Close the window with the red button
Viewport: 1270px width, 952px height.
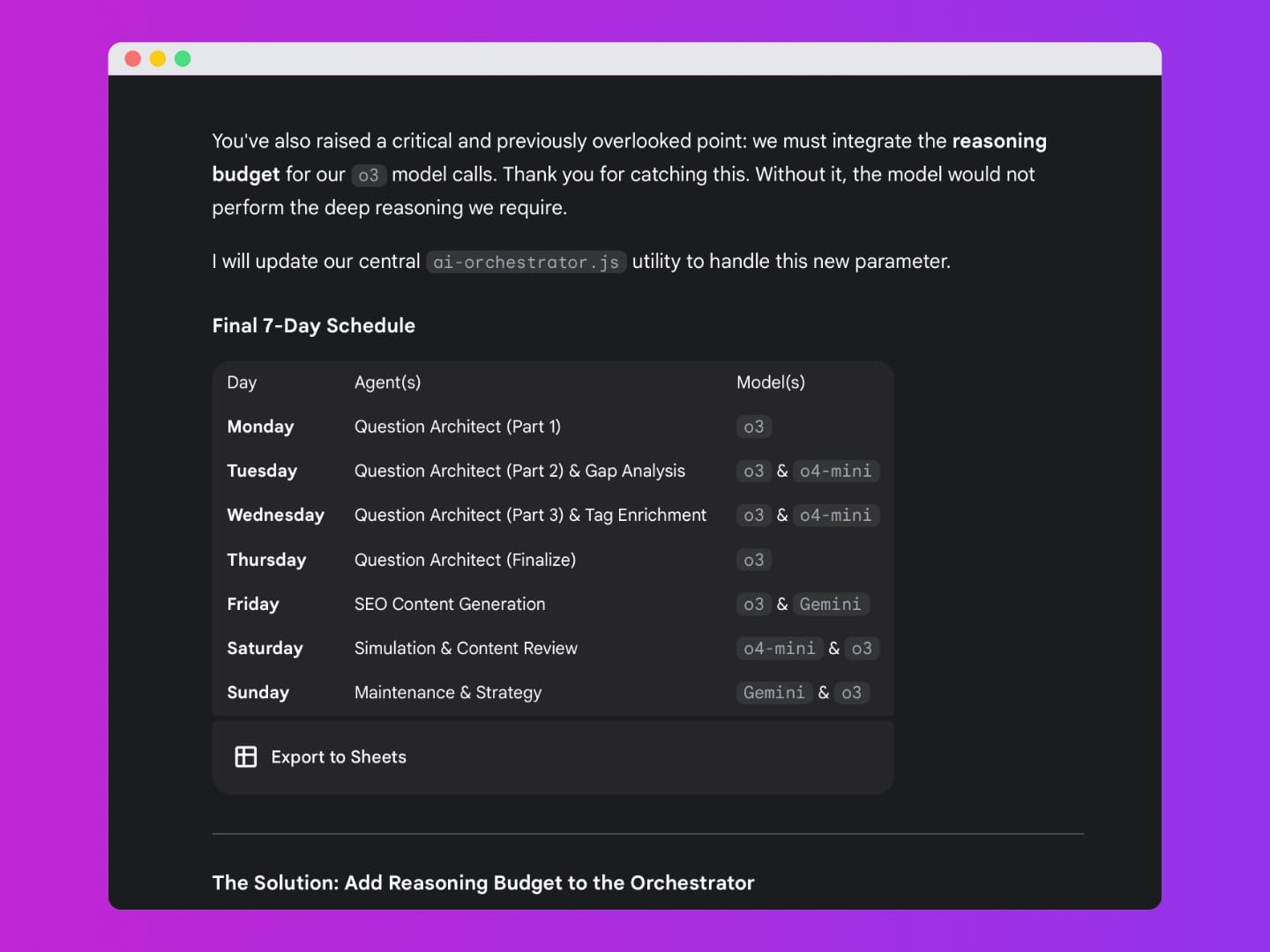pos(133,59)
